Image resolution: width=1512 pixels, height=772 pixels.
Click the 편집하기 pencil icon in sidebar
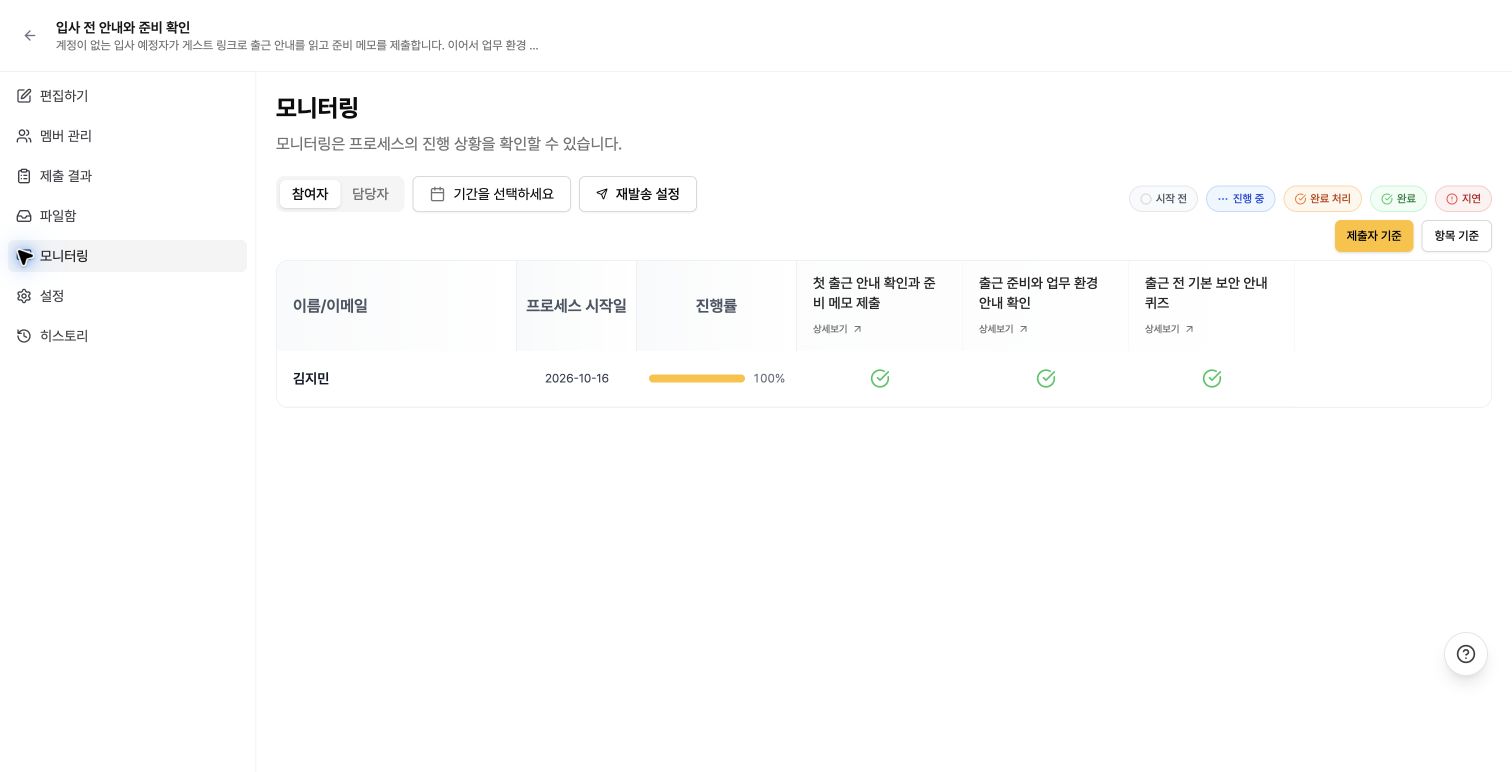[24, 96]
